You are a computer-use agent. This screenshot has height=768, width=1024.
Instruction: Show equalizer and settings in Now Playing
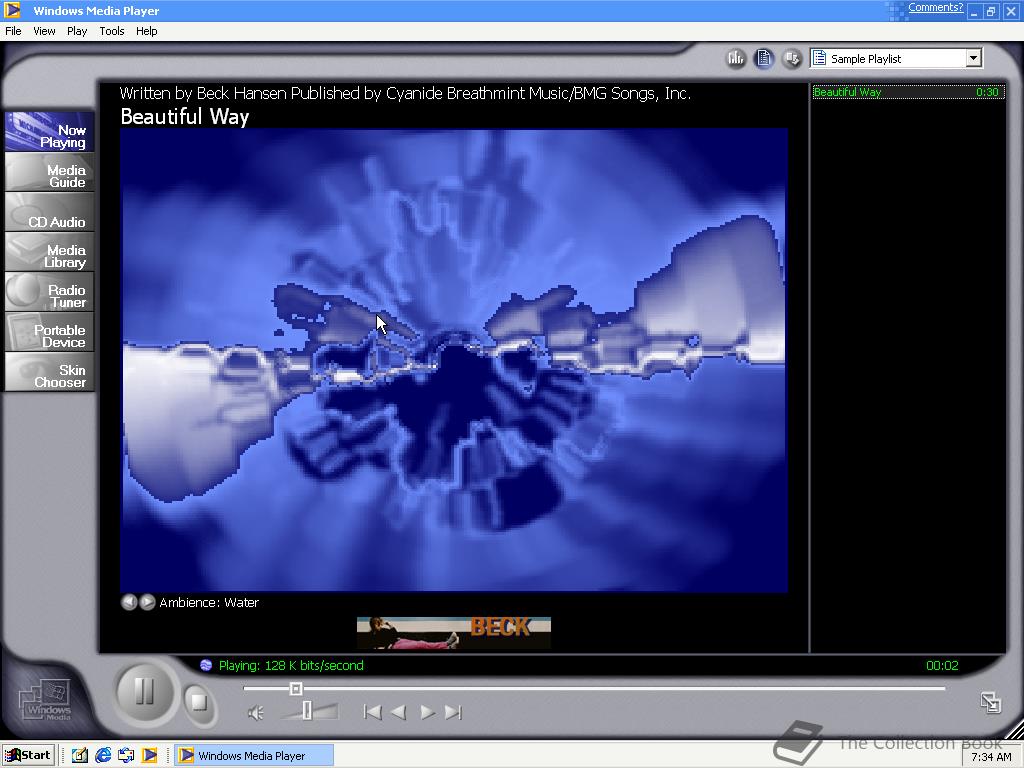tap(736, 59)
